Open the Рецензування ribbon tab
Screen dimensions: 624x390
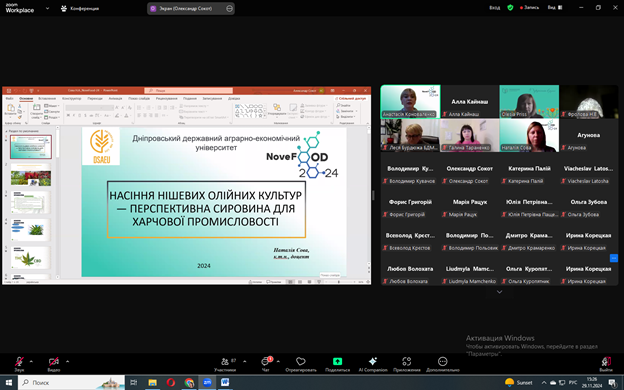pos(166,98)
